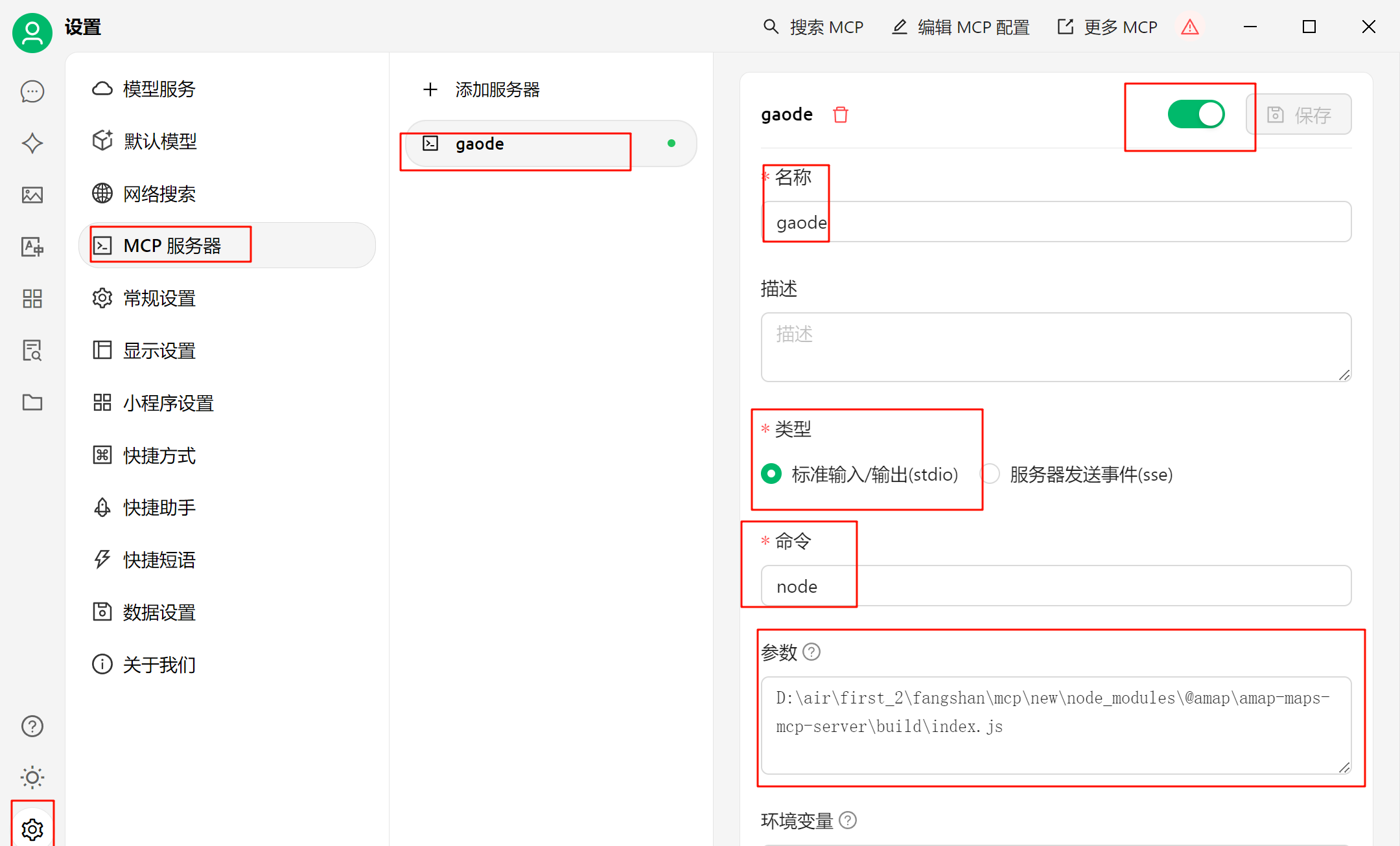Viewport: 1400px width, 846px height.
Task: Toggle the sun theme switch icon
Action: coord(32,777)
